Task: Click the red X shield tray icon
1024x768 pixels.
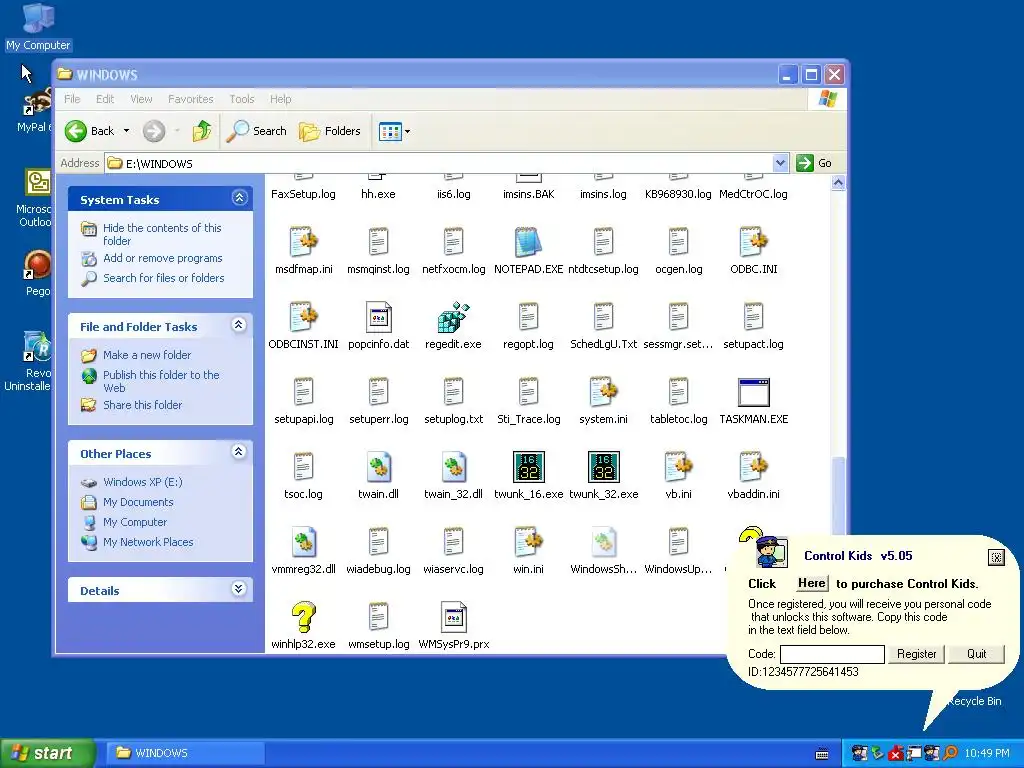Action: 896,753
